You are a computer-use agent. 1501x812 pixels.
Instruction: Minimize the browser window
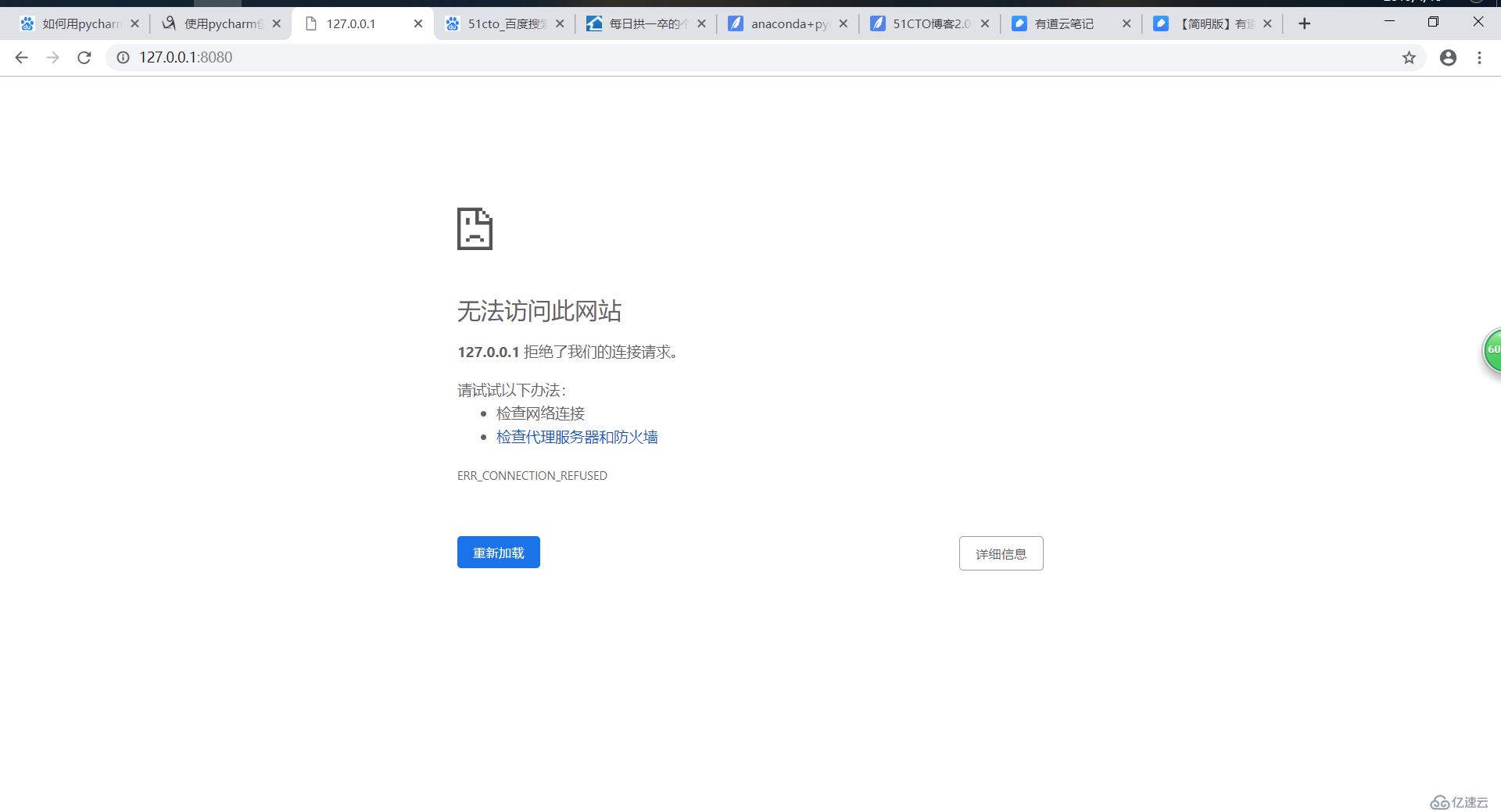pyautogui.click(x=1389, y=22)
